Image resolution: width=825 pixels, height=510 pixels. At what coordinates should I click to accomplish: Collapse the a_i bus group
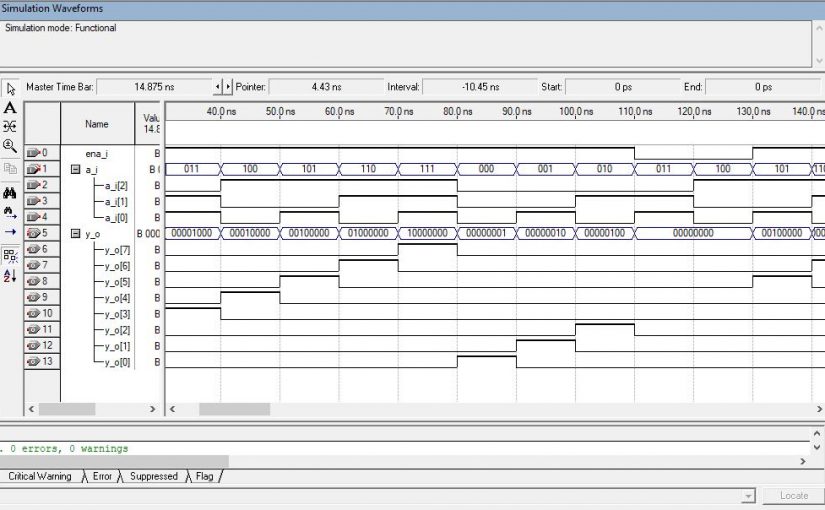(75, 169)
